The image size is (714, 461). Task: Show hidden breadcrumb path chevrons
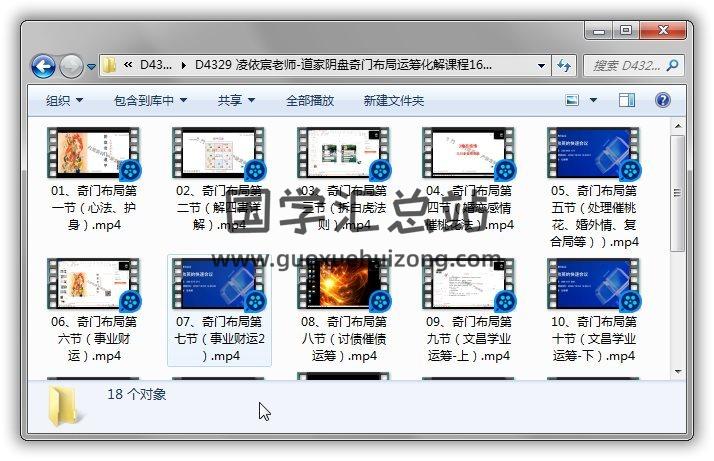click(128, 65)
